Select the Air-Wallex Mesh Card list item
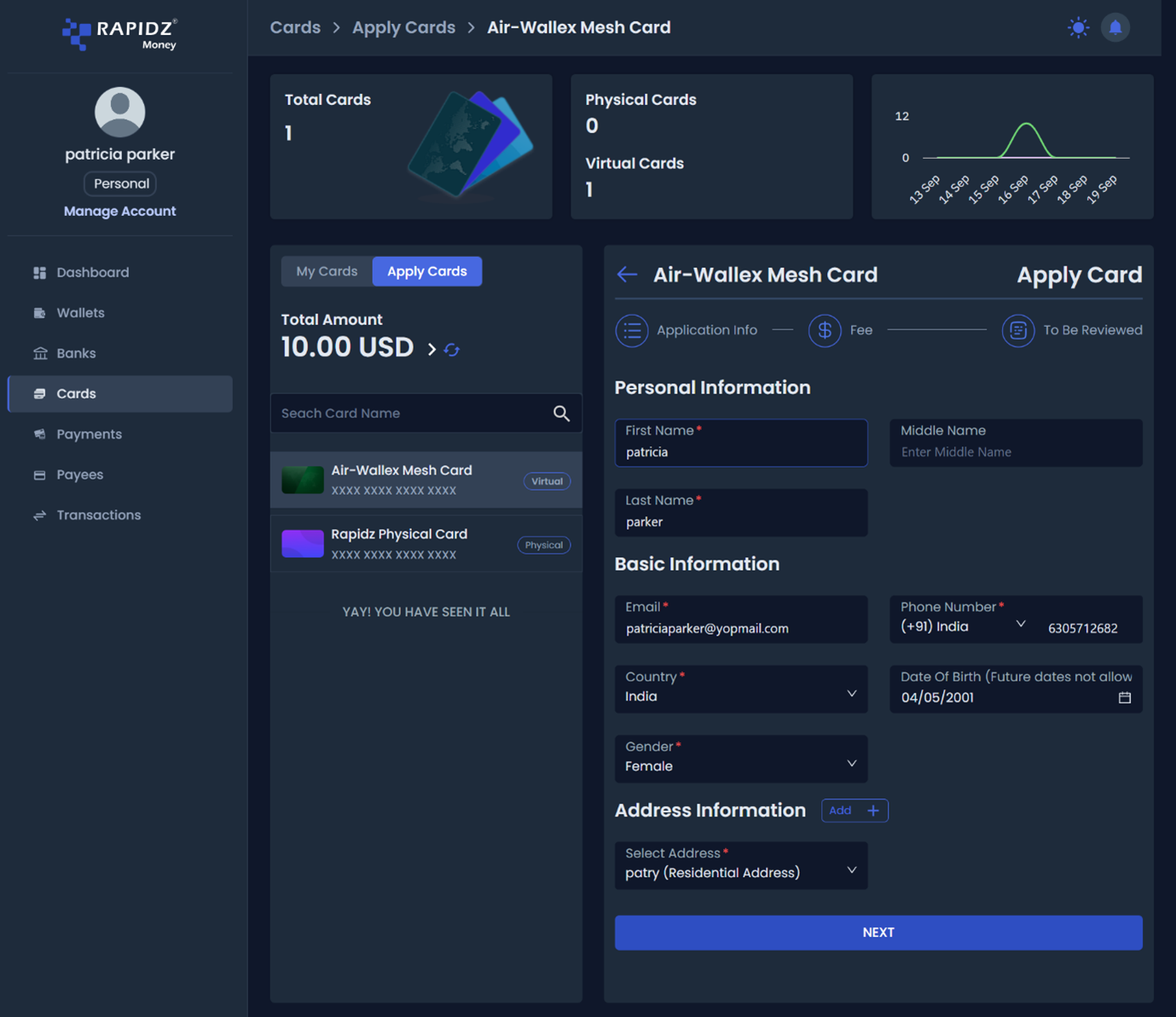Viewport: 1176px width, 1017px height. coord(426,480)
